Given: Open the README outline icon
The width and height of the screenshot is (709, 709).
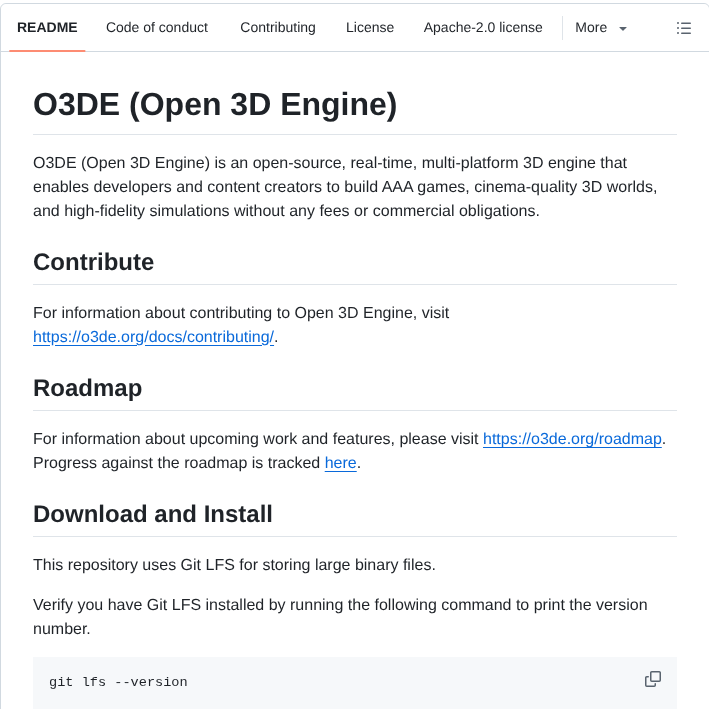Looking at the screenshot, I should coord(684,28).
